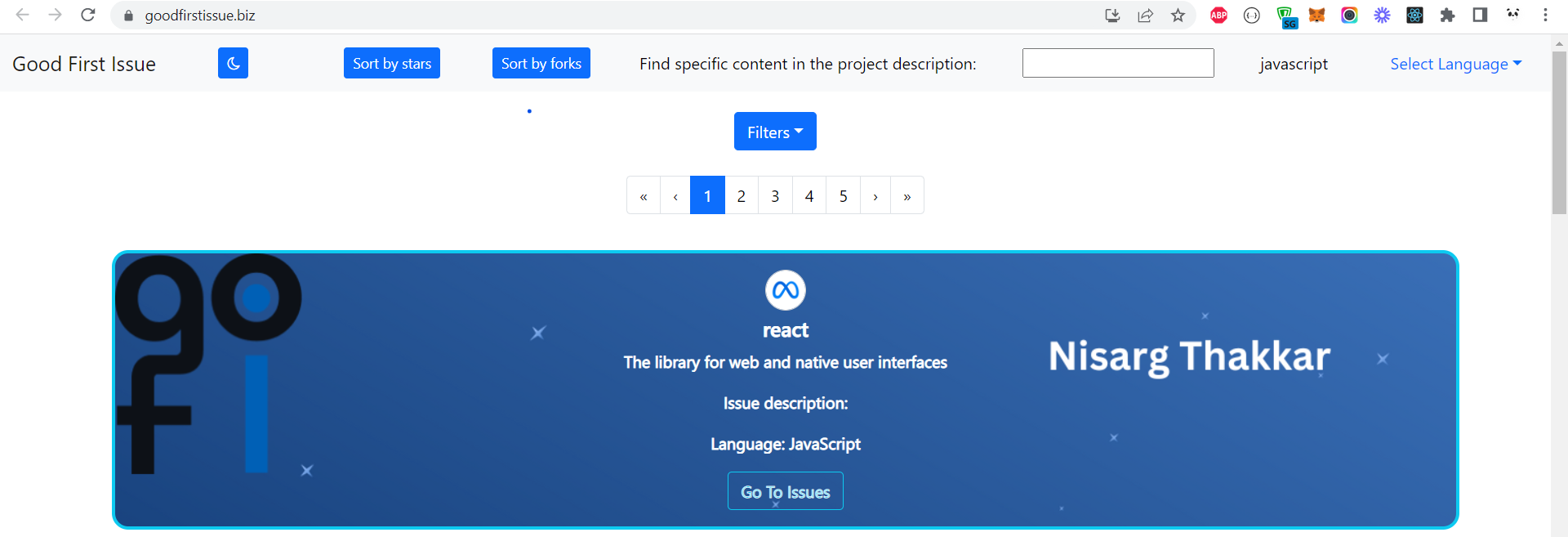Select page 3 in pagination
The height and width of the screenshot is (537, 1568).
click(775, 195)
